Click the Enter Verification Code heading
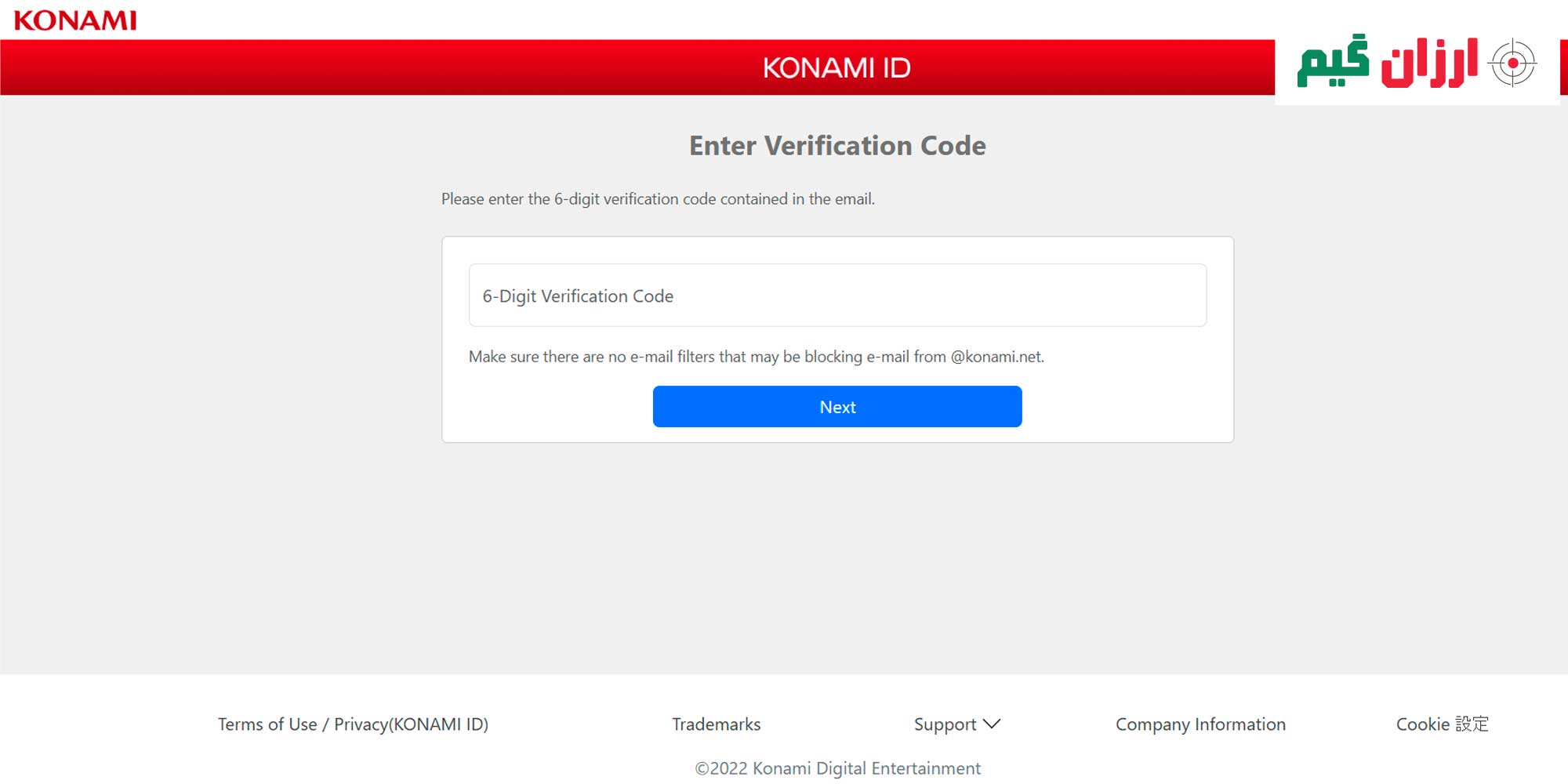Viewport: 1568px width, 784px height. (837, 146)
